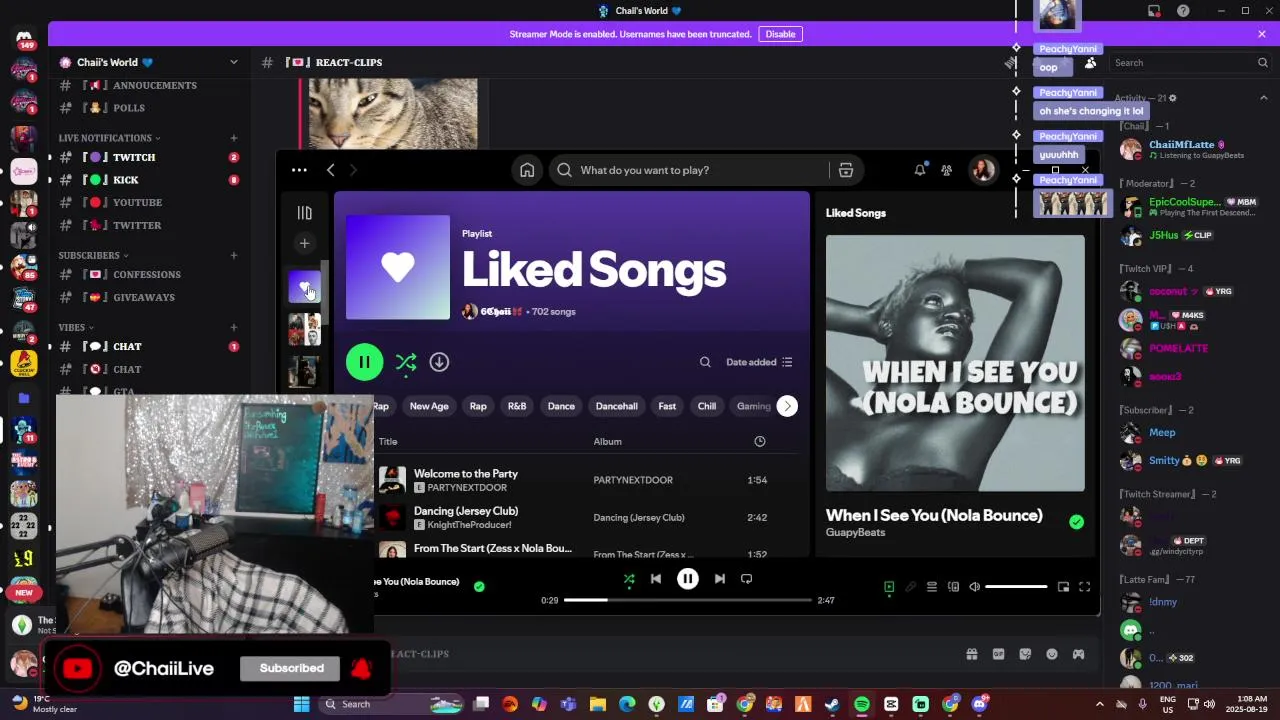Screen dimensions: 1280x720
Task: Pause Liked Songs with green button
Action: tap(364, 362)
